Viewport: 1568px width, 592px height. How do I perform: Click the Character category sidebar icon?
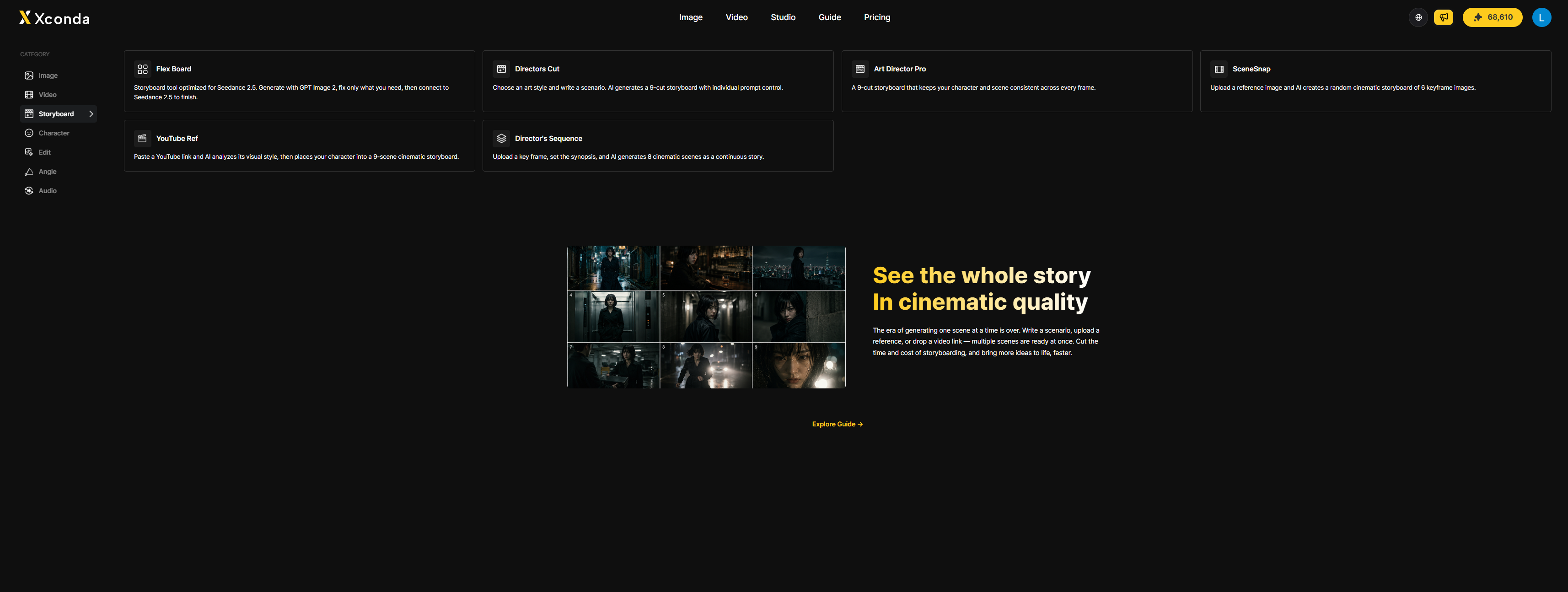tap(29, 133)
